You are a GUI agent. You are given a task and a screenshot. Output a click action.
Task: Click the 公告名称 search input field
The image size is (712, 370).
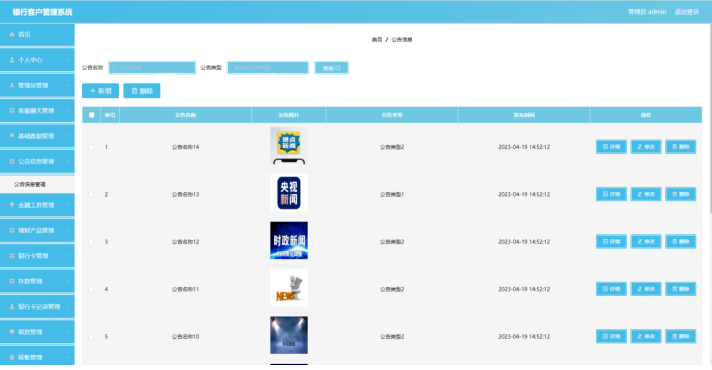(x=152, y=68)
